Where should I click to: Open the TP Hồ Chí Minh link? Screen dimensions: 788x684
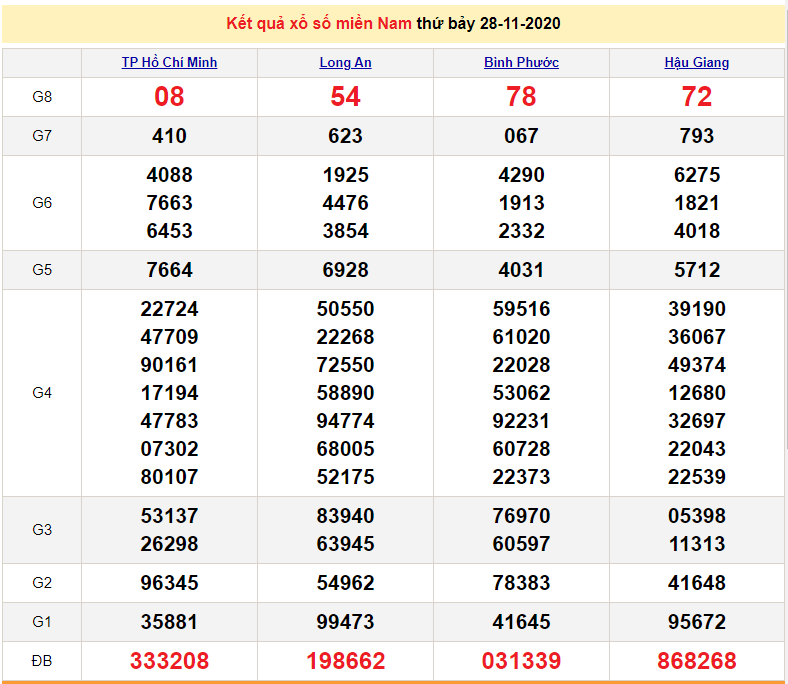point(169,62)
